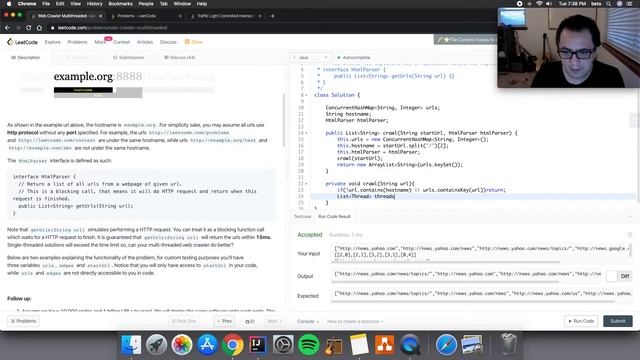Expand the Console dropdown

[308, 321]
